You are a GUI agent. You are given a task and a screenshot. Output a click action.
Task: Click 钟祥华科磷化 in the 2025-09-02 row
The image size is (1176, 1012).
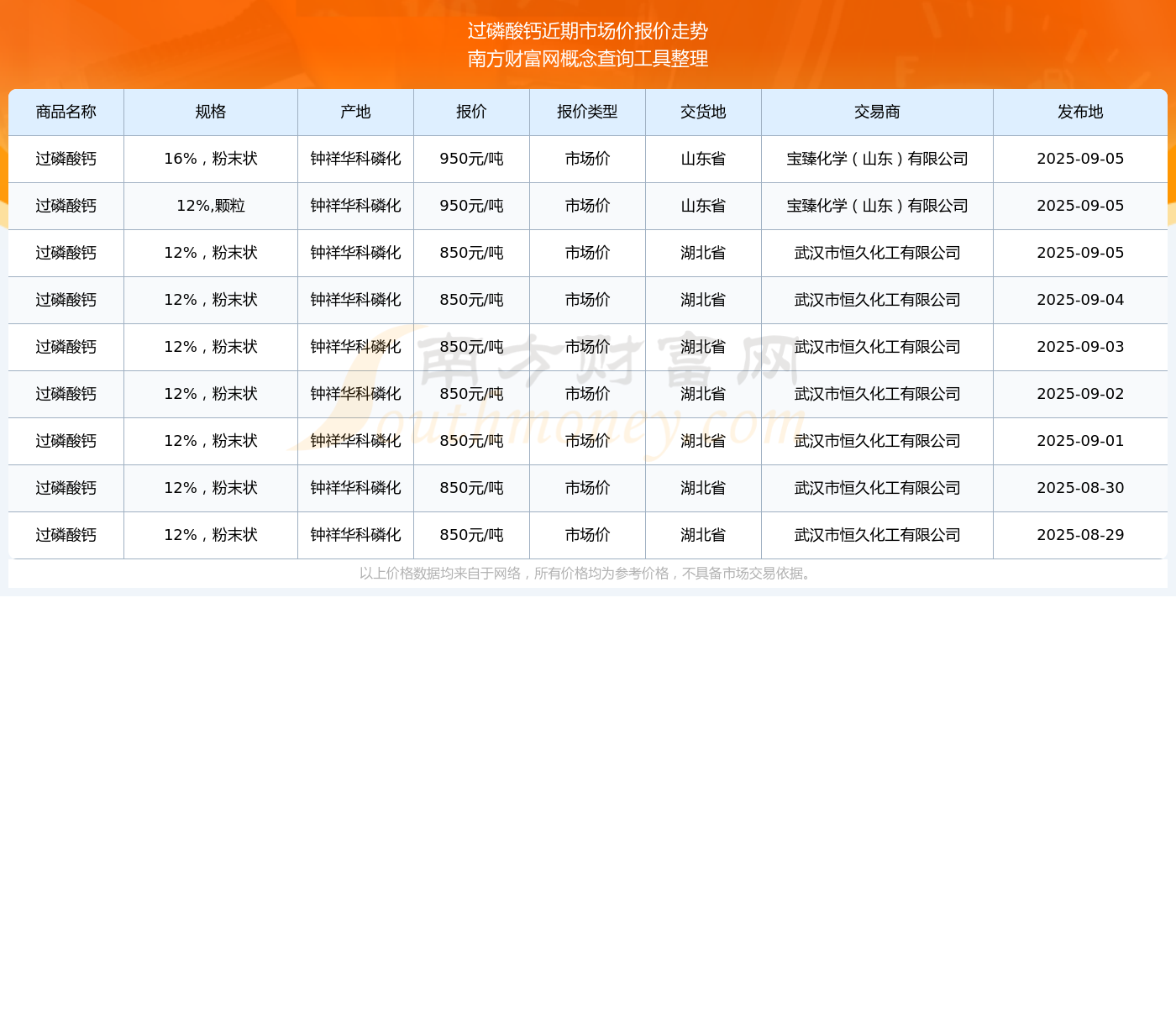[x=355, y=394]
